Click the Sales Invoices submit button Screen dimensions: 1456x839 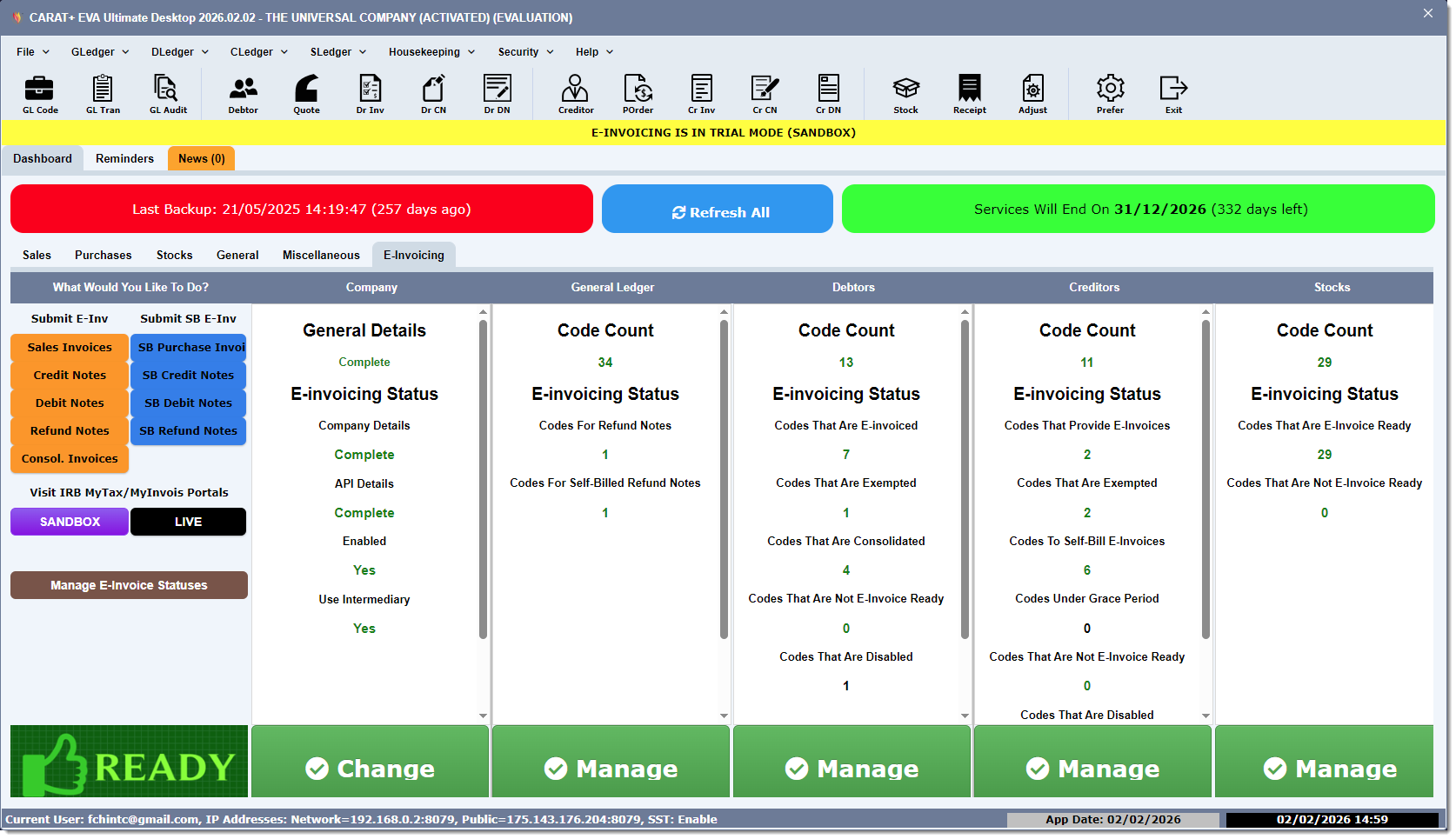[x=70, y=348]
